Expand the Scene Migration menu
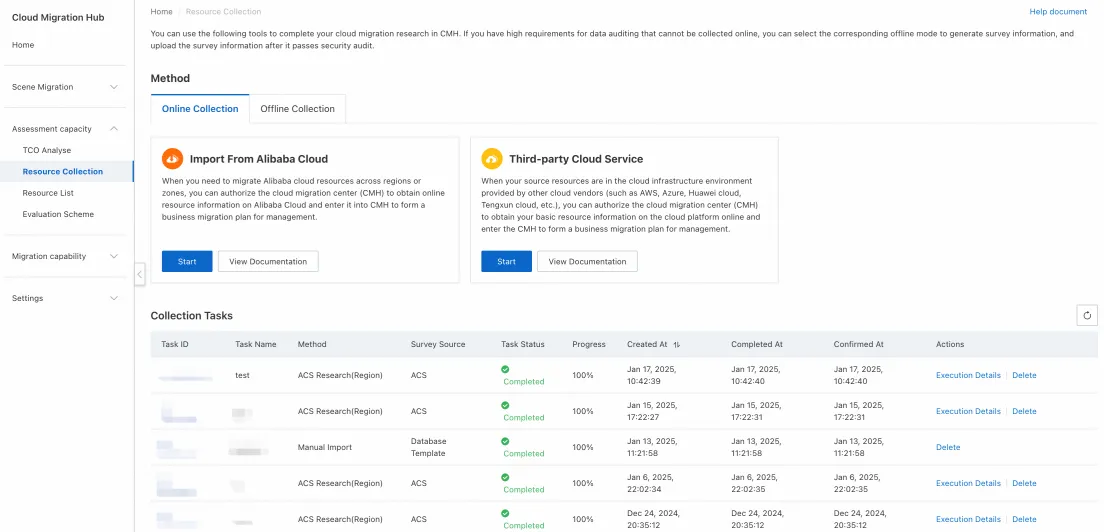 point(114,87)
